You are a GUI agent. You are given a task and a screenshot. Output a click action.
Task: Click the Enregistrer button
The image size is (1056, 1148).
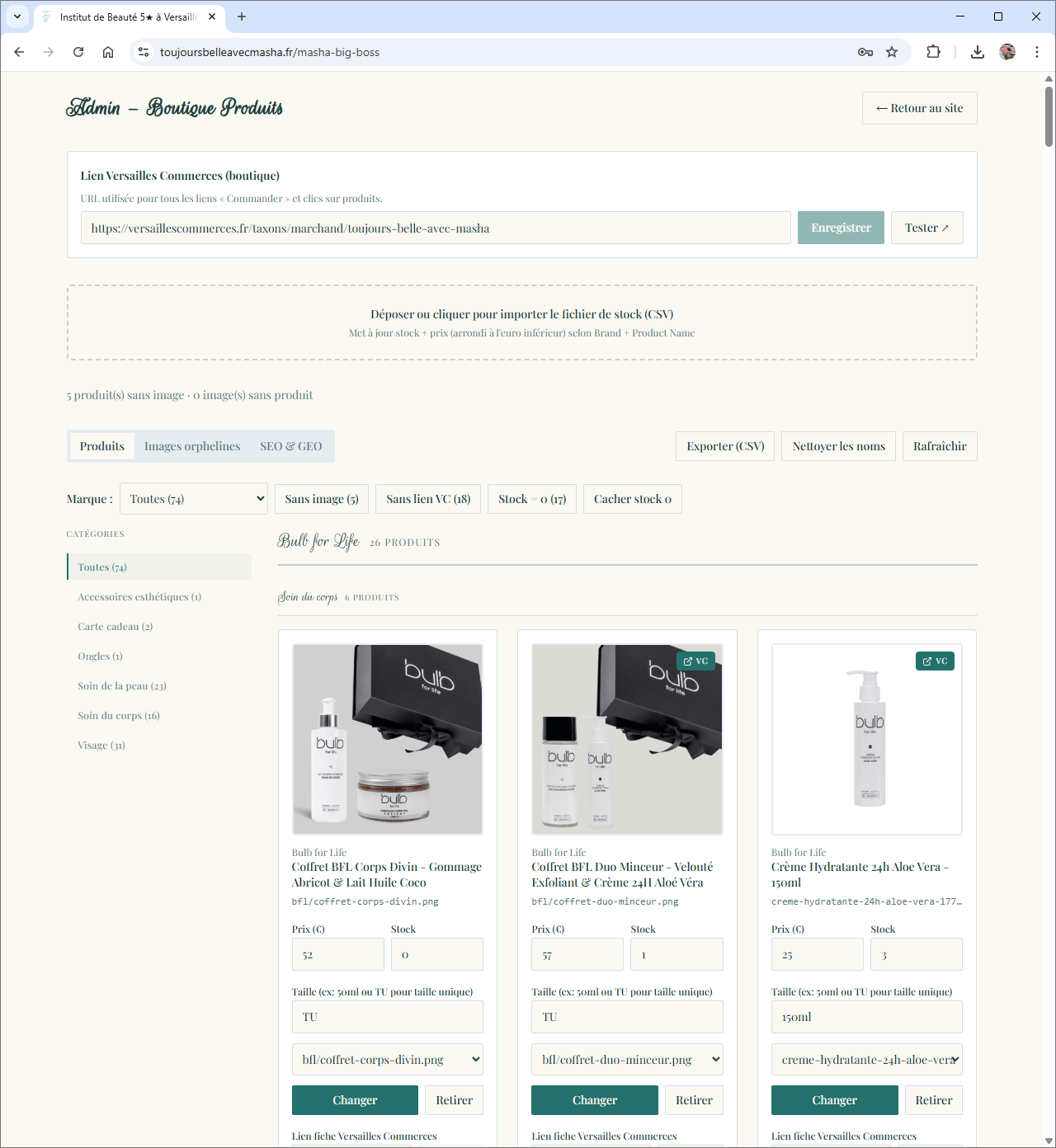click(x=841, y=228)
